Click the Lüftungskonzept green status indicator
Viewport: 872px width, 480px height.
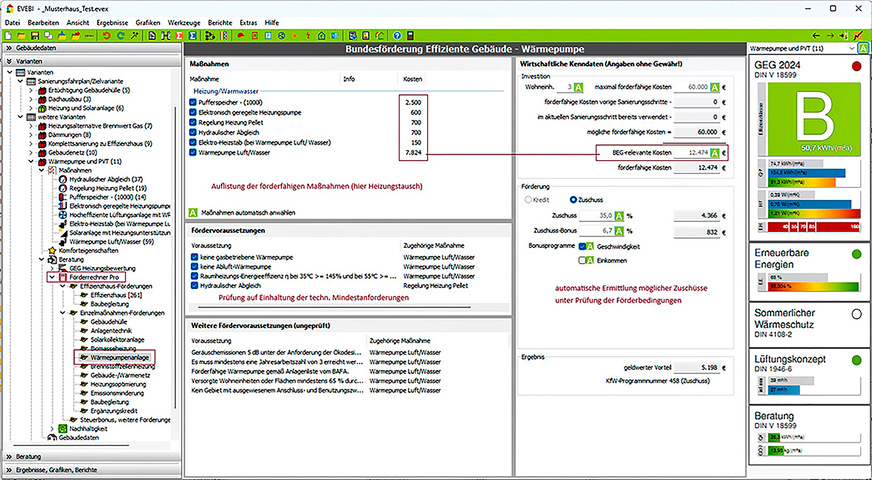click(x=856, y=360)
